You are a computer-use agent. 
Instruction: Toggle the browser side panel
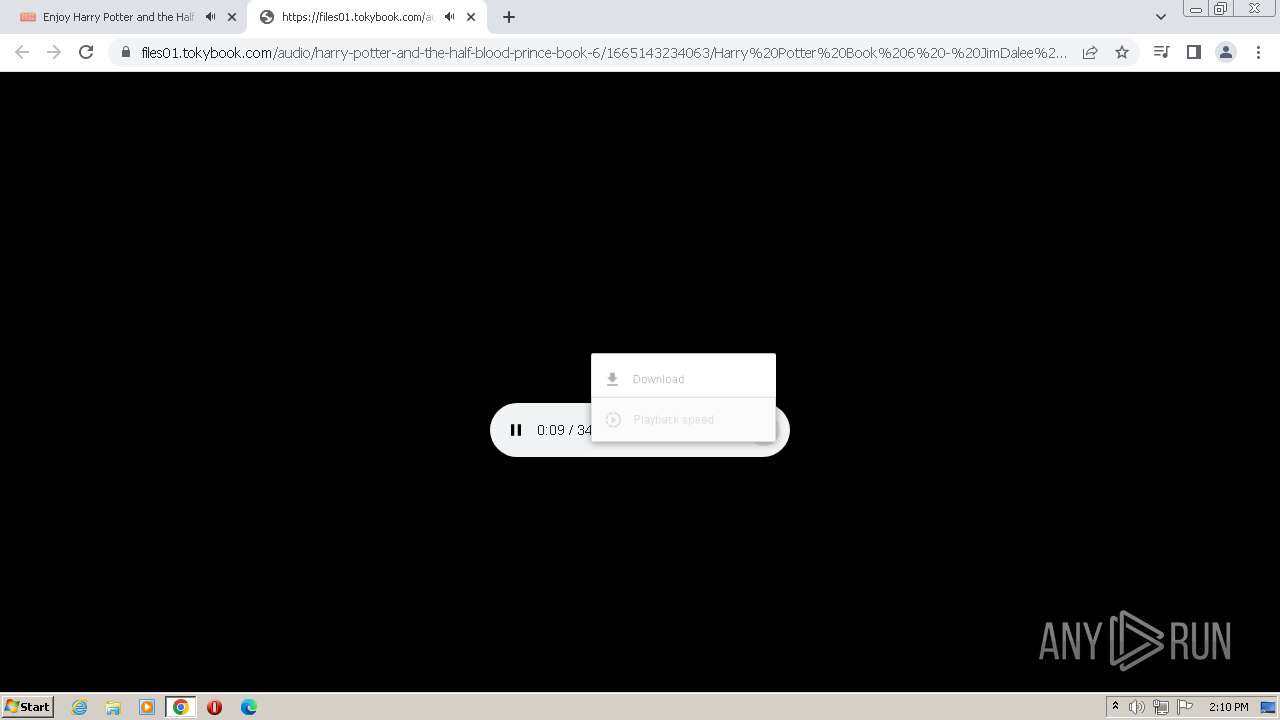tap(1193, 53)
